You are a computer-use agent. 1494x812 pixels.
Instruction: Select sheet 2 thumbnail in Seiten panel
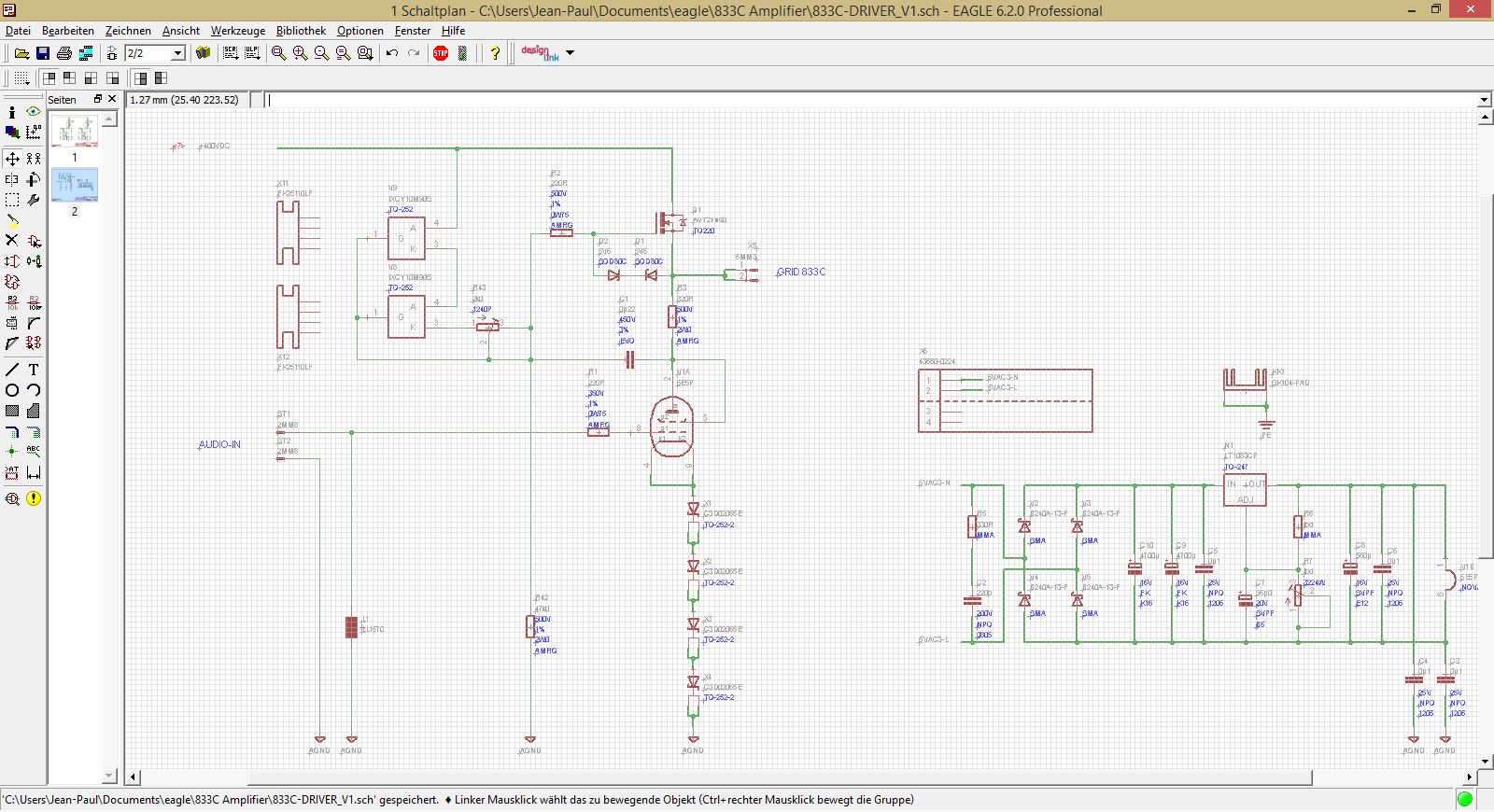[75, 186]
